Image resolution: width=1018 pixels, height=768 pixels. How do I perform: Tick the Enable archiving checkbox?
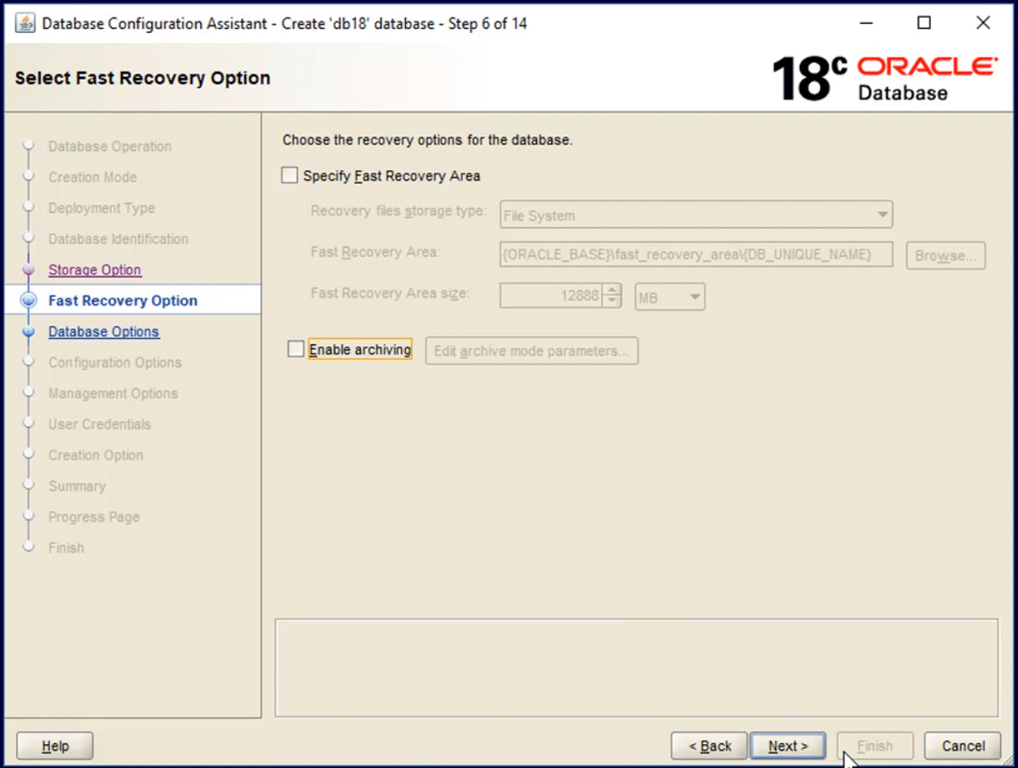pos(296,350)
